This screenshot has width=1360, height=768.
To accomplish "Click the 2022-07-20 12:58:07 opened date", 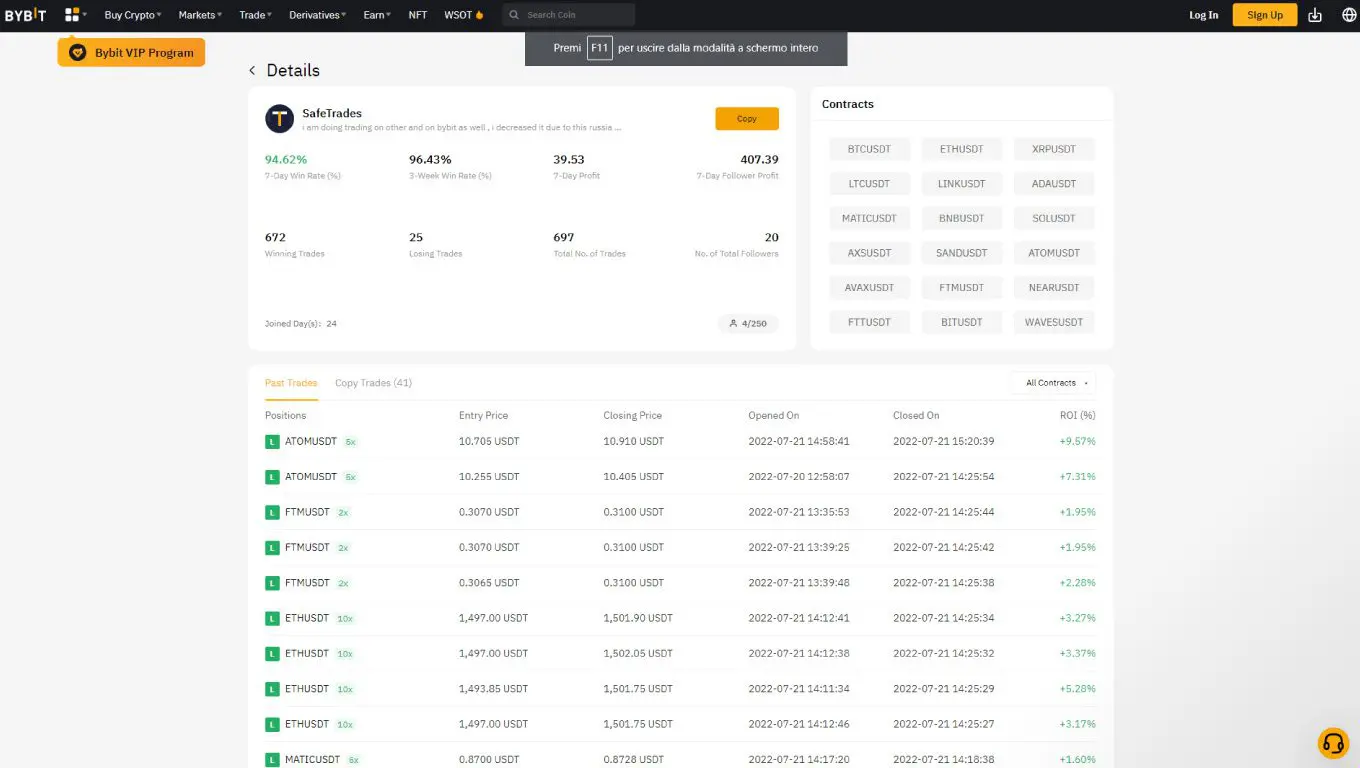I will [x=799, y=477].
